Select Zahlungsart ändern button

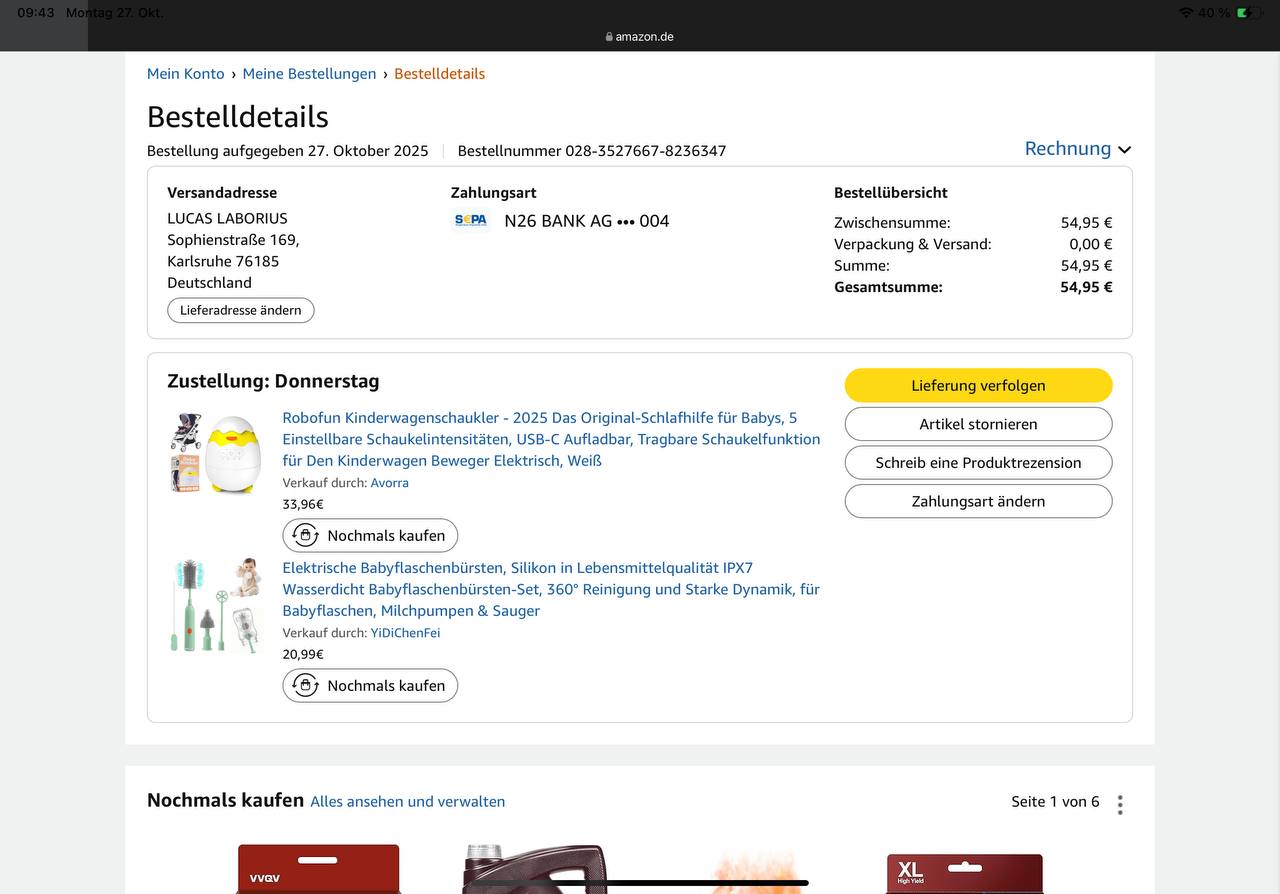coord(978,502)
